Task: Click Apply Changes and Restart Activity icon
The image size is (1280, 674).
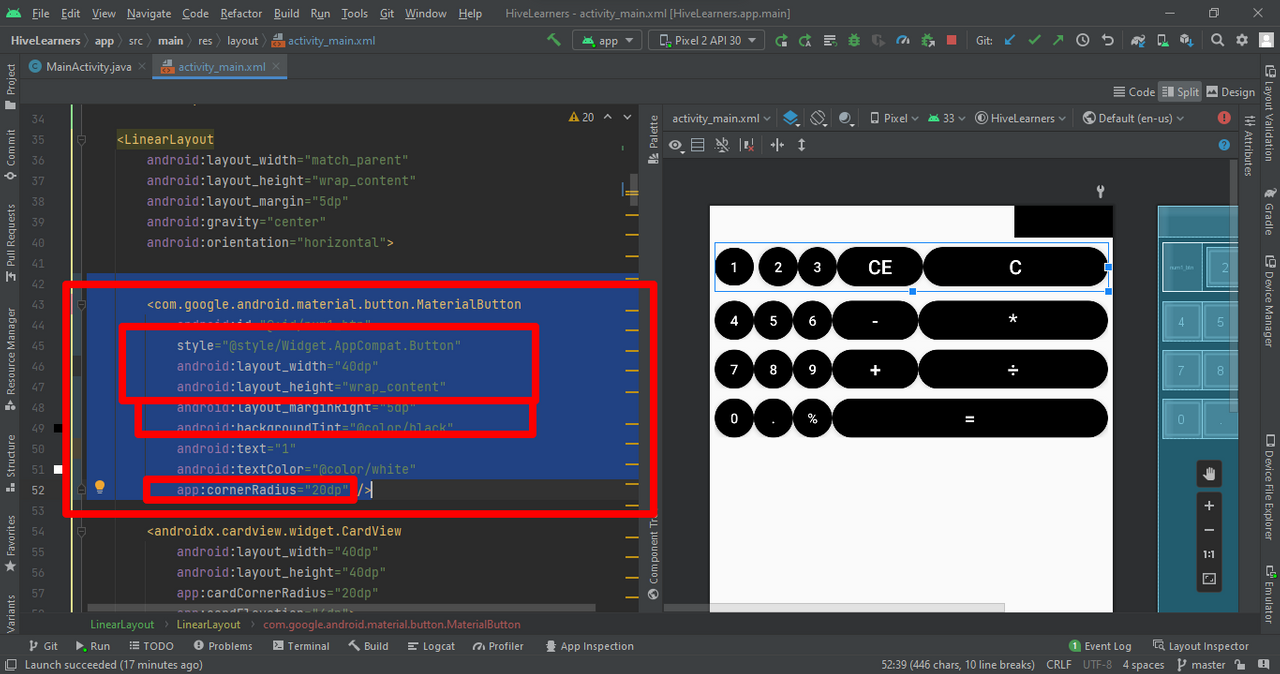Action: click(781, 41)
